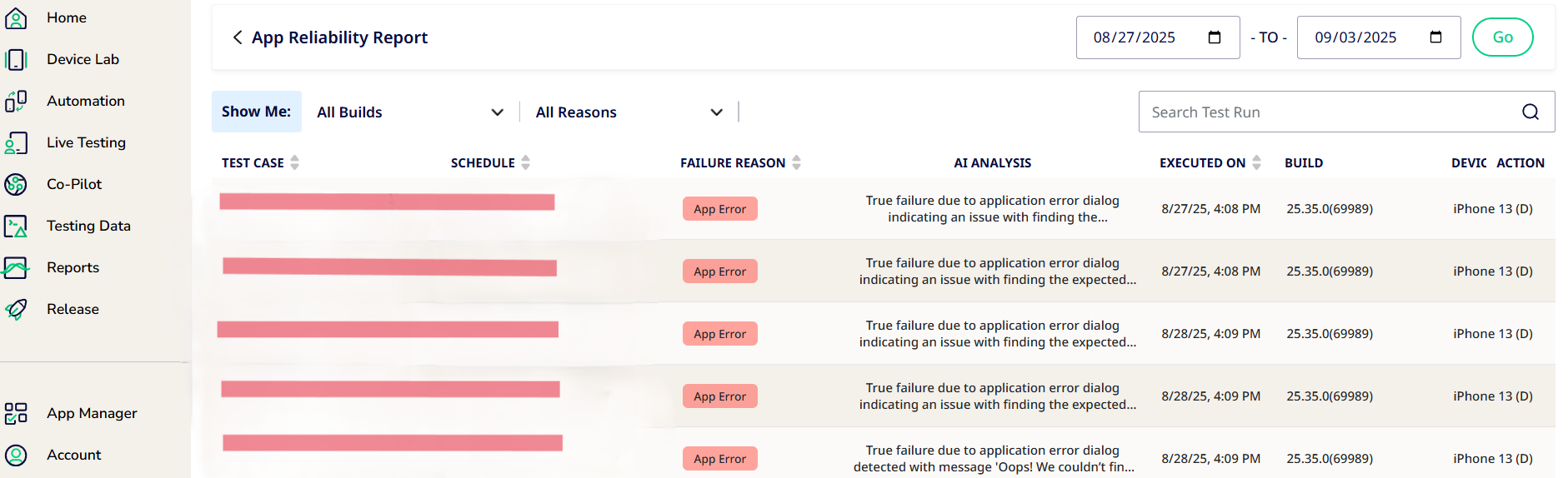The height and width of the screenshot is (478, 1568).
Task: Open the start date calendar picker
Action: click(x=1215, y=37)
